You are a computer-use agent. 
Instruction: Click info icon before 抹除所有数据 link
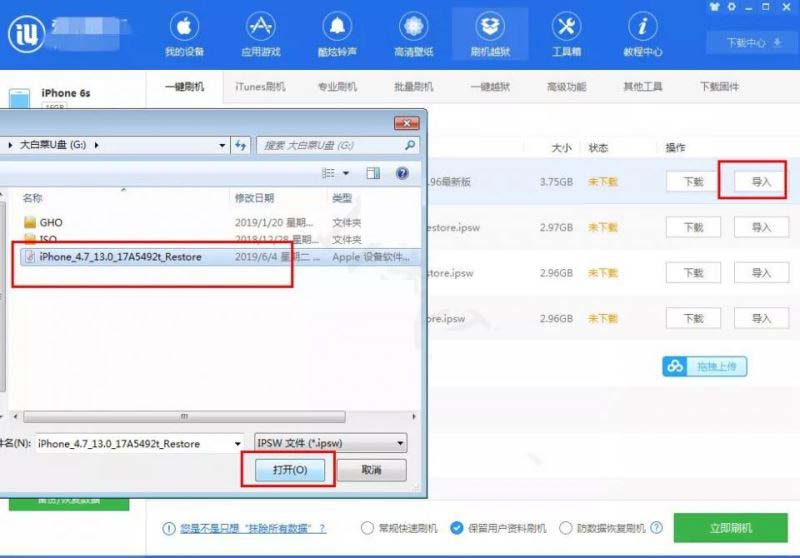coord(168,528)
